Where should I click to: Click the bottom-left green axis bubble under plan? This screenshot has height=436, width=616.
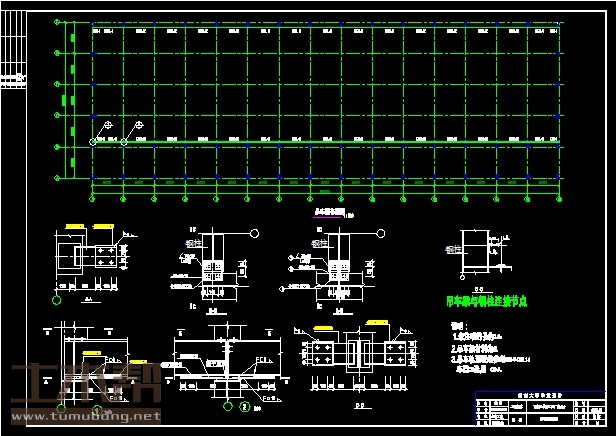point(93,198)
